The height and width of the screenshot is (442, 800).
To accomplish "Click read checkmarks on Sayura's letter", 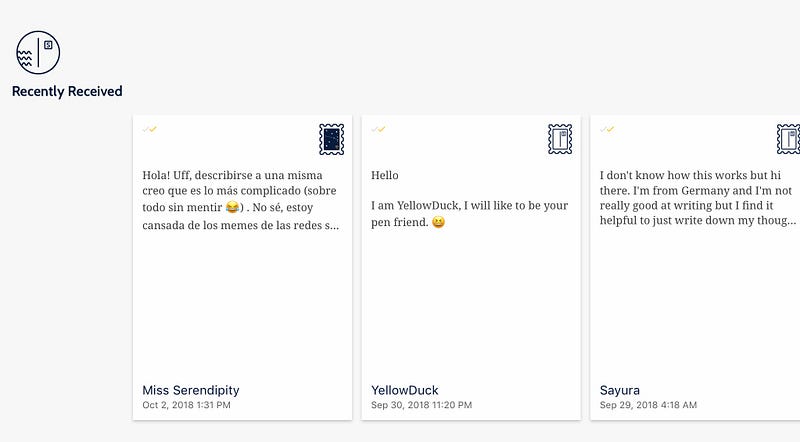I will tap(607, 129).
